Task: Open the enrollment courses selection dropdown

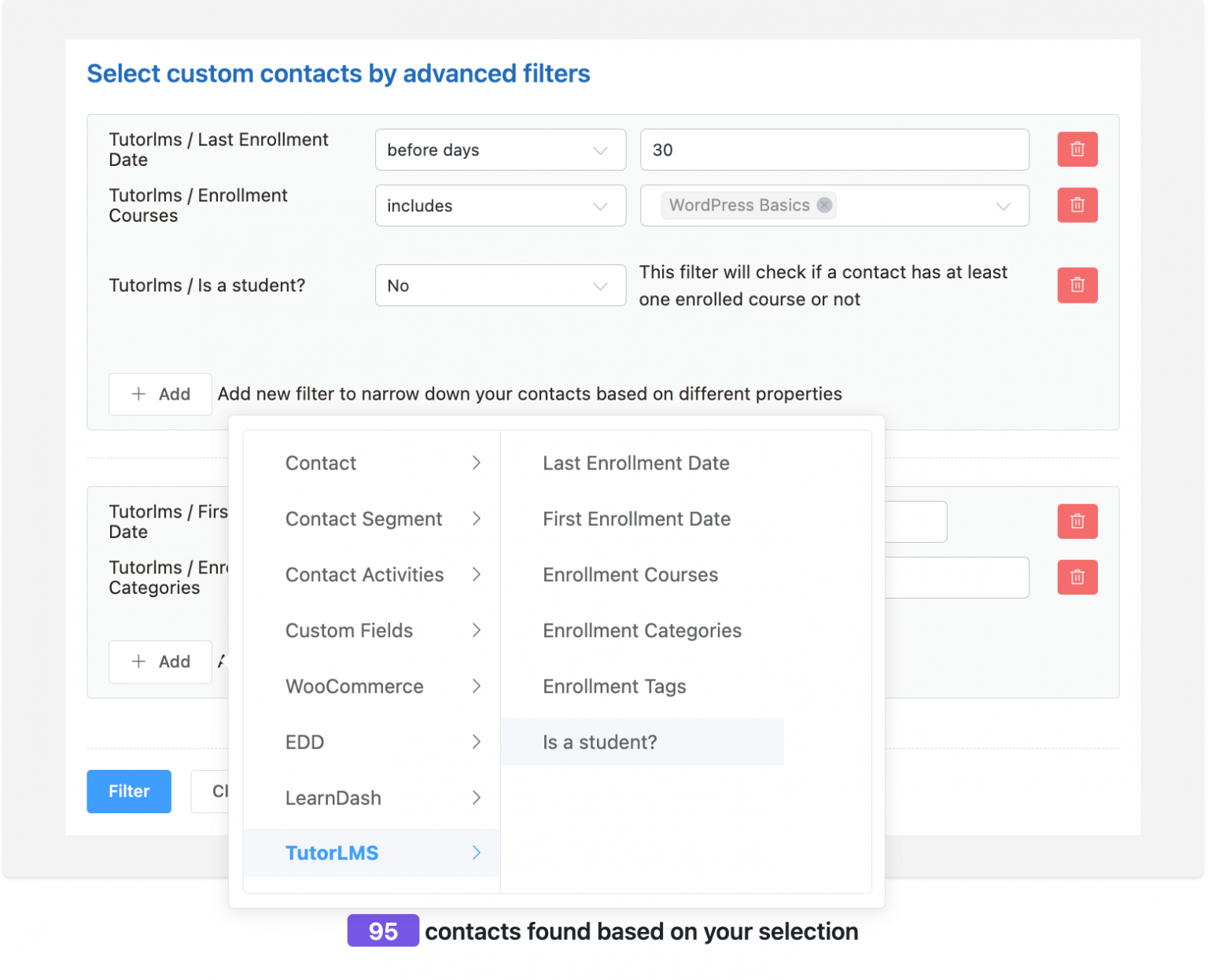Action: pos(1003,205)
